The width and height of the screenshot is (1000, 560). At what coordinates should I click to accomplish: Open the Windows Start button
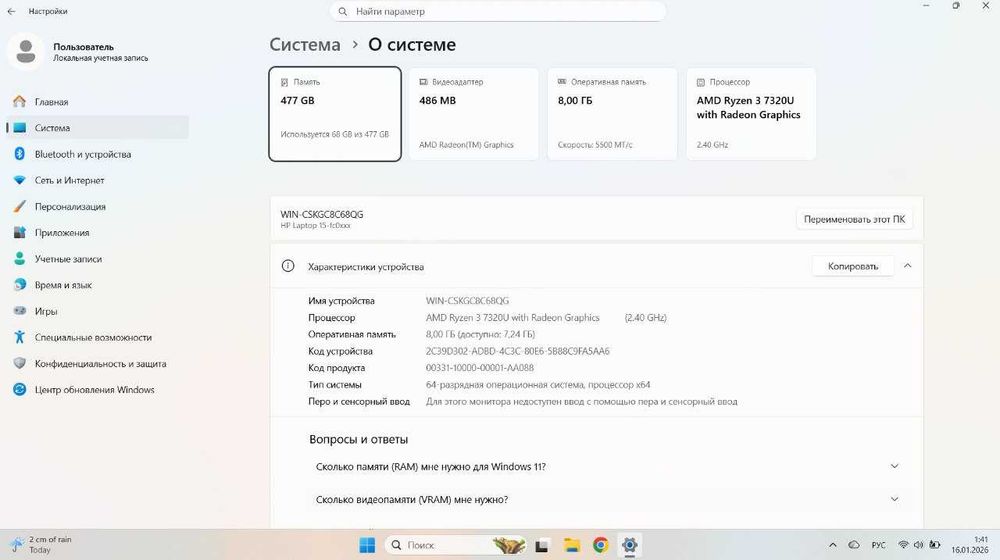[x=367, y=545]
